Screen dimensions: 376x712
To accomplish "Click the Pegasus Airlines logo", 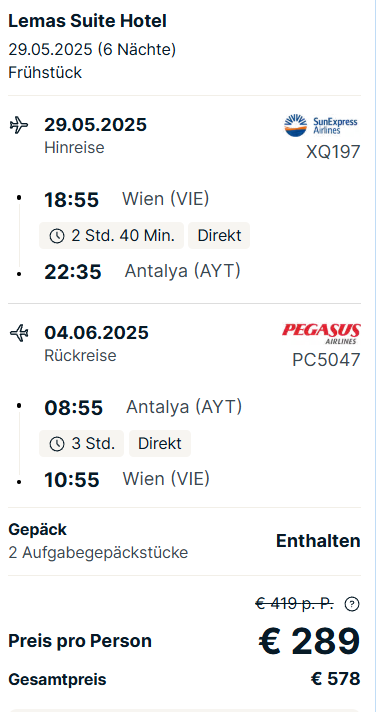I will point(321,333).
